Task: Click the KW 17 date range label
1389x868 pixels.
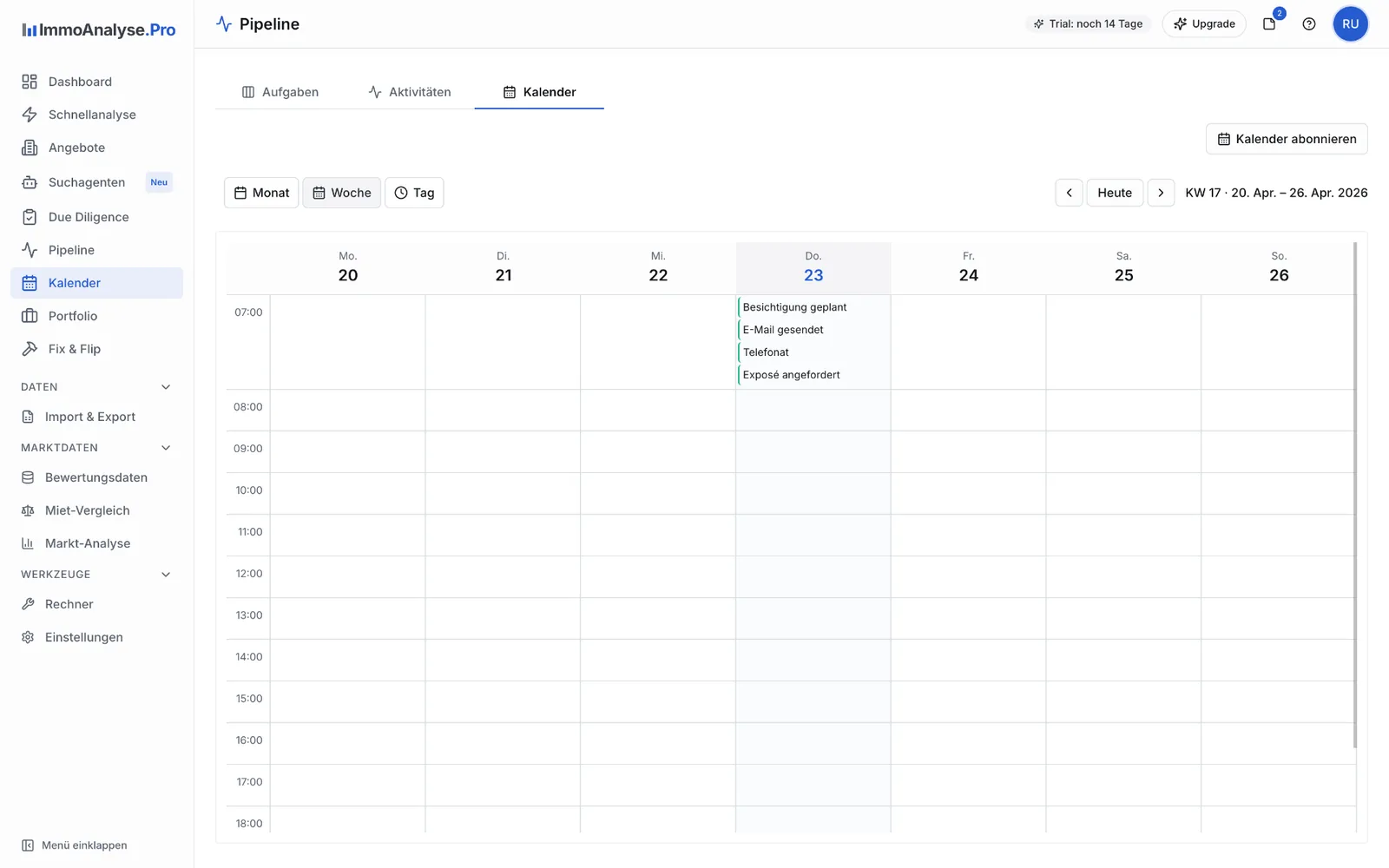Action: click(1276, 193)
